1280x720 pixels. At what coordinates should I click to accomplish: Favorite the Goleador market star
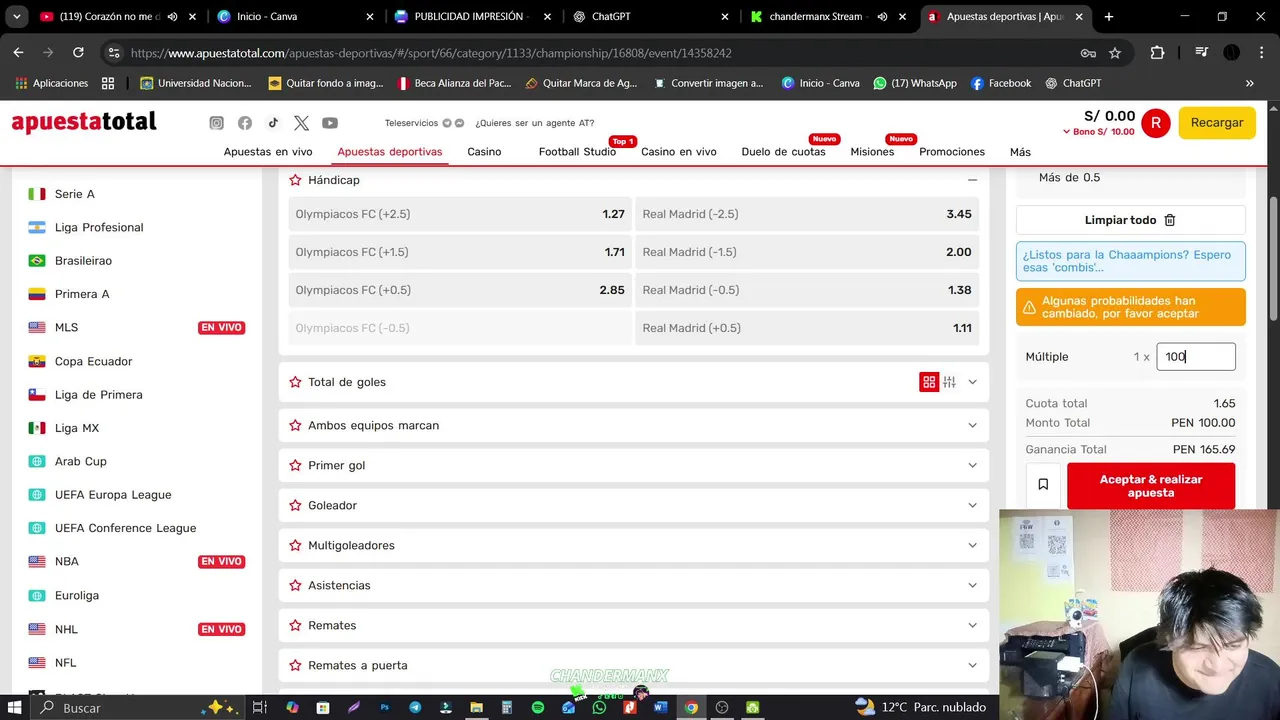[295, 505]
